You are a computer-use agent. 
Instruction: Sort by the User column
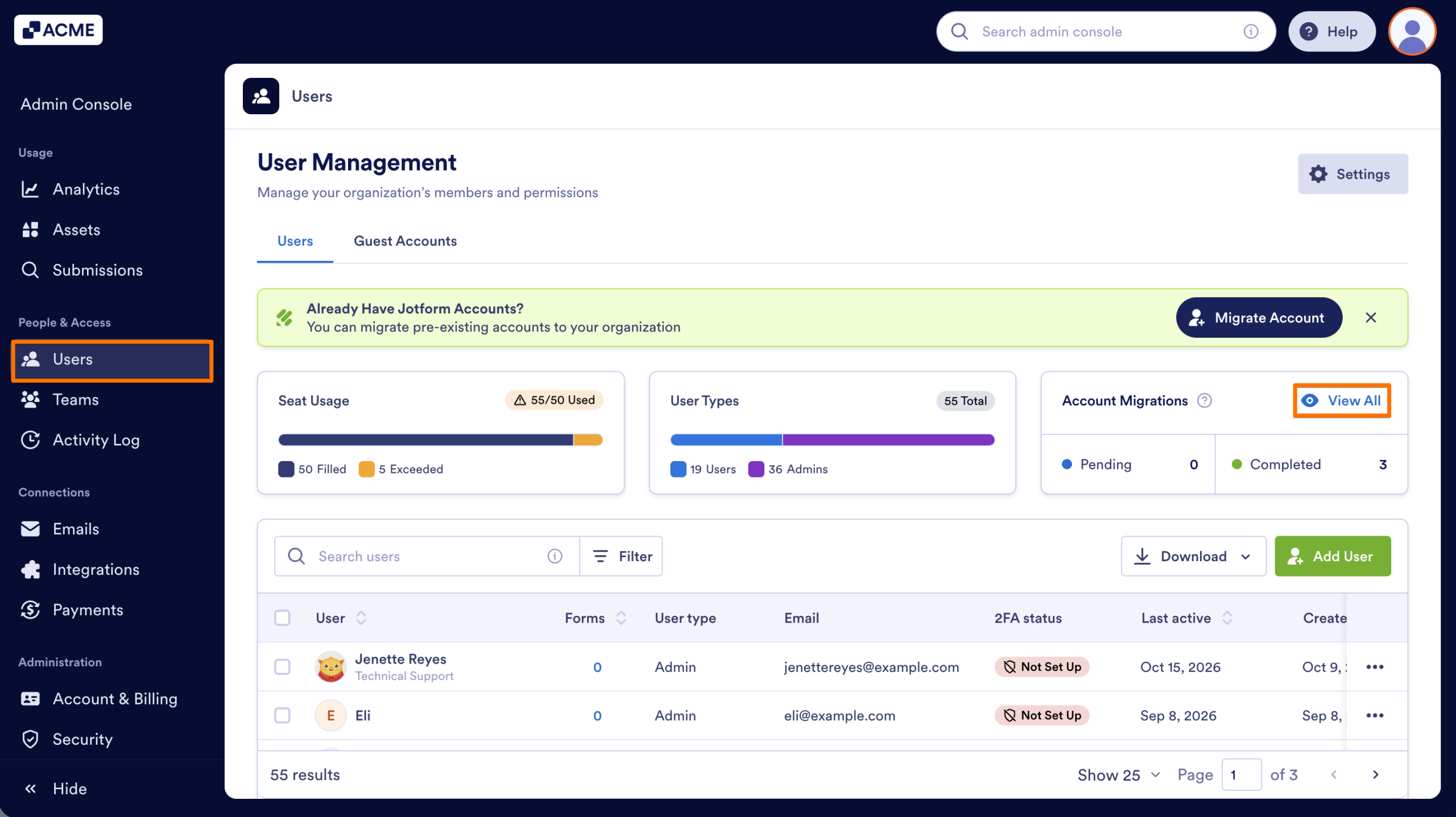(x=361, y=618)
